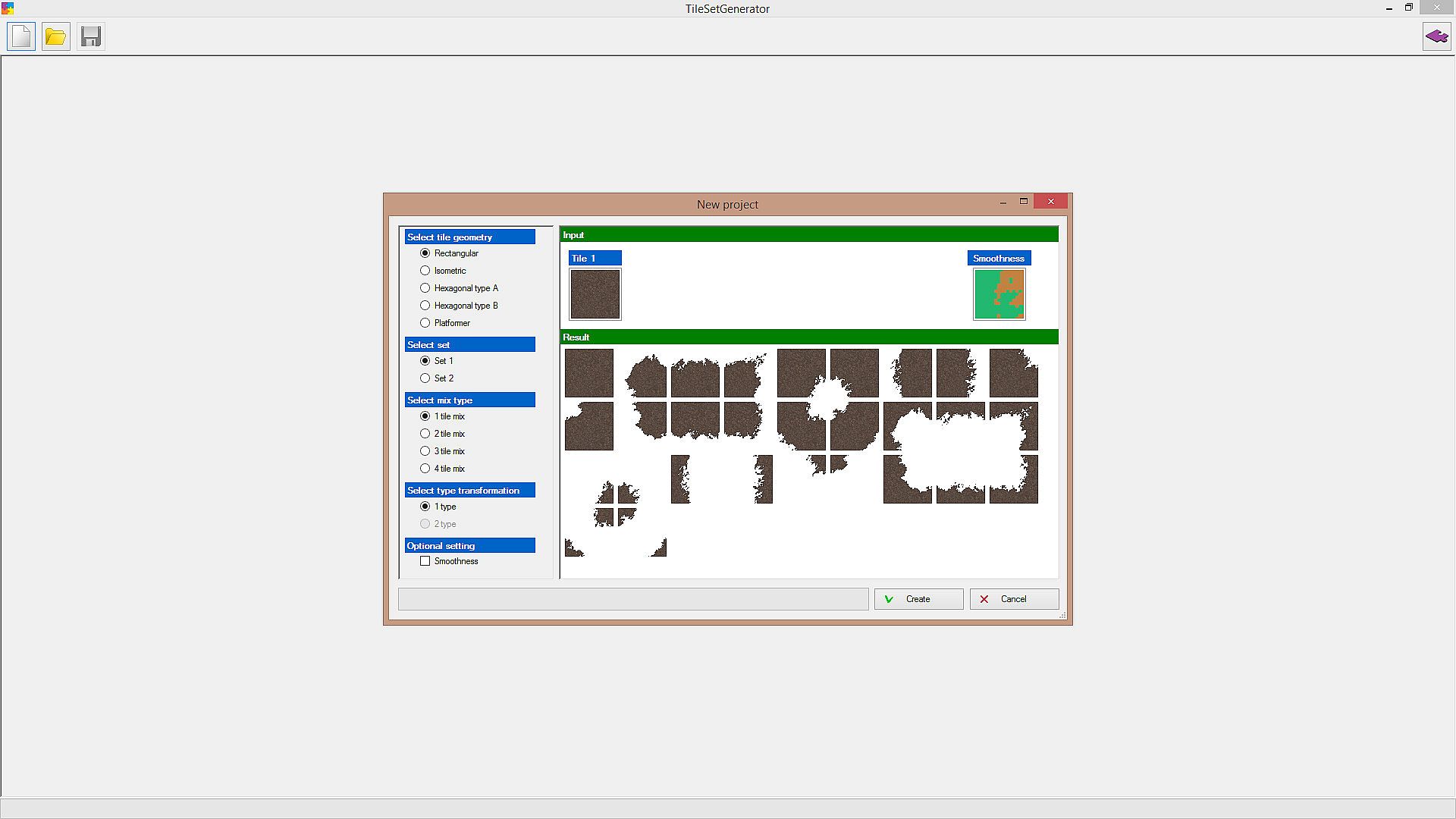Image resolution: width=1456 pixels, height=819 pixels.
Task: Select the Isometric tile geometry
Action: coord(425,271)
